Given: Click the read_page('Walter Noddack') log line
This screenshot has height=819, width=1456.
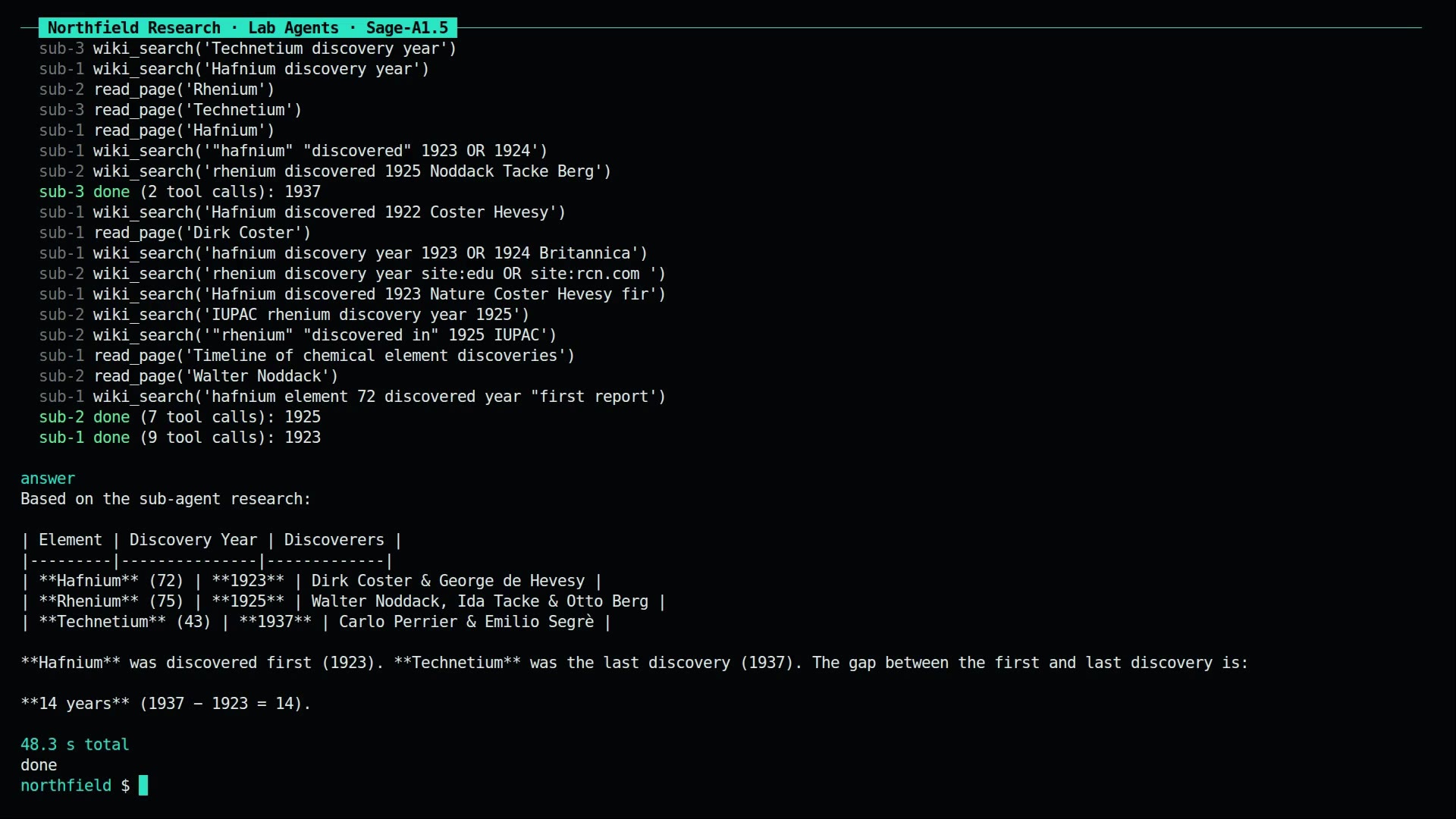Looking at the screenshot, I should click(189, 376).
